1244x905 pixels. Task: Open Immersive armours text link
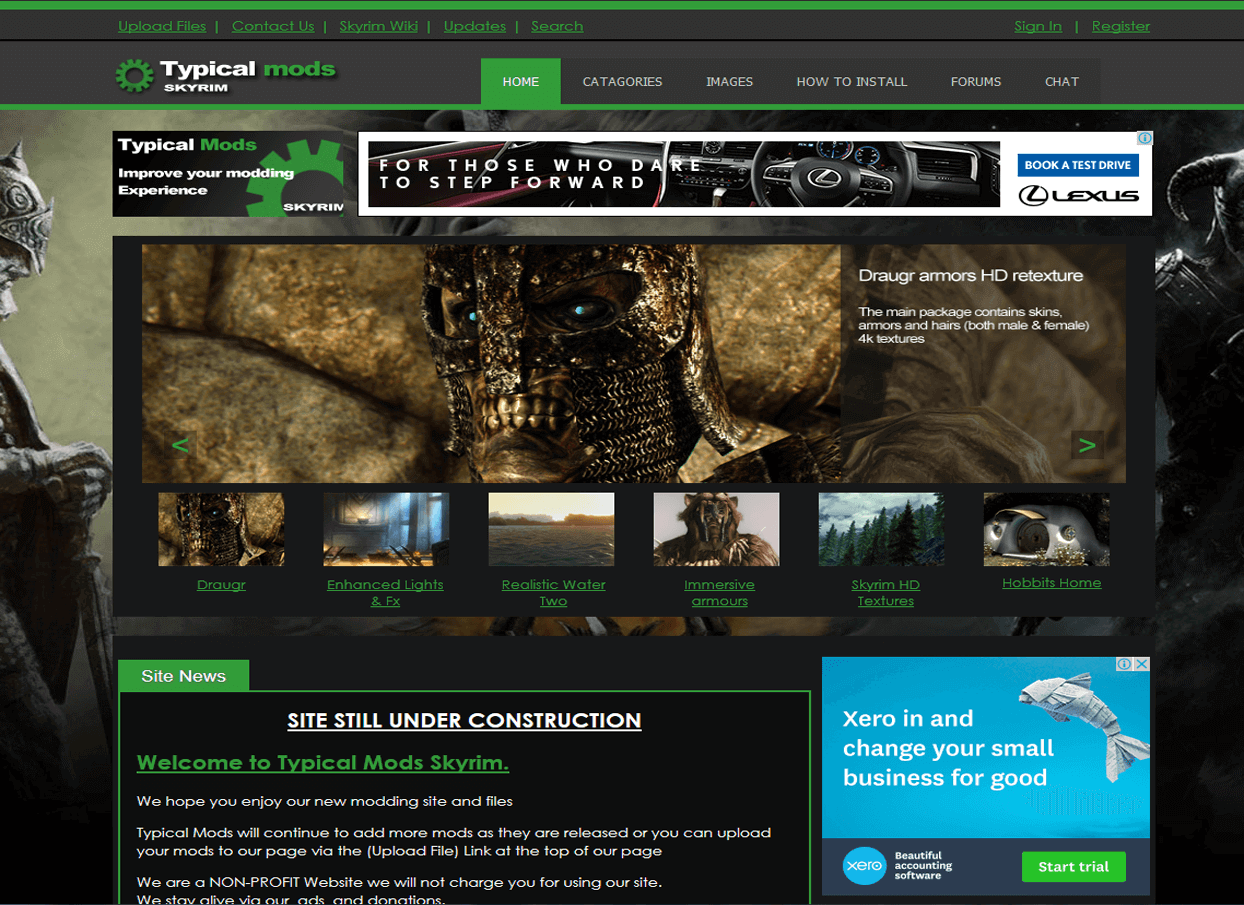click(719, 593)
